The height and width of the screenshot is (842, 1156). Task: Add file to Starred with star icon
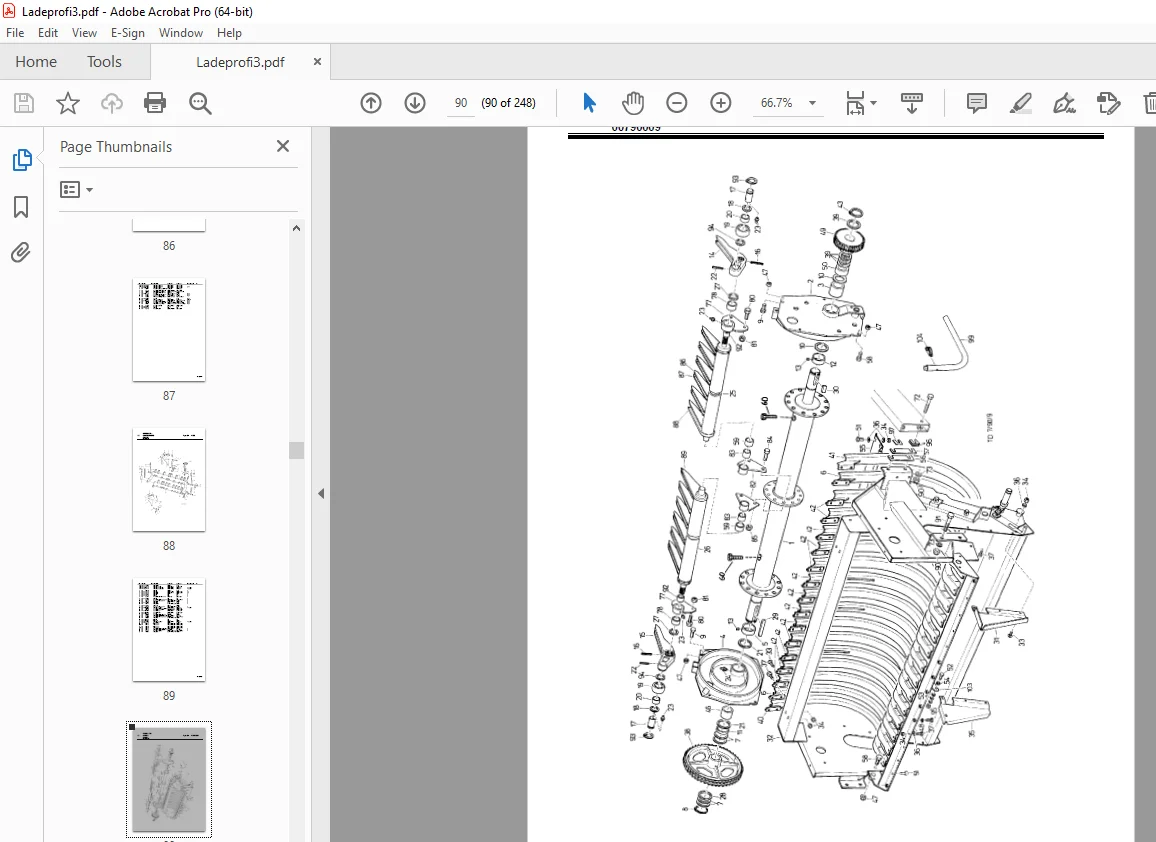tap(68, 102)
